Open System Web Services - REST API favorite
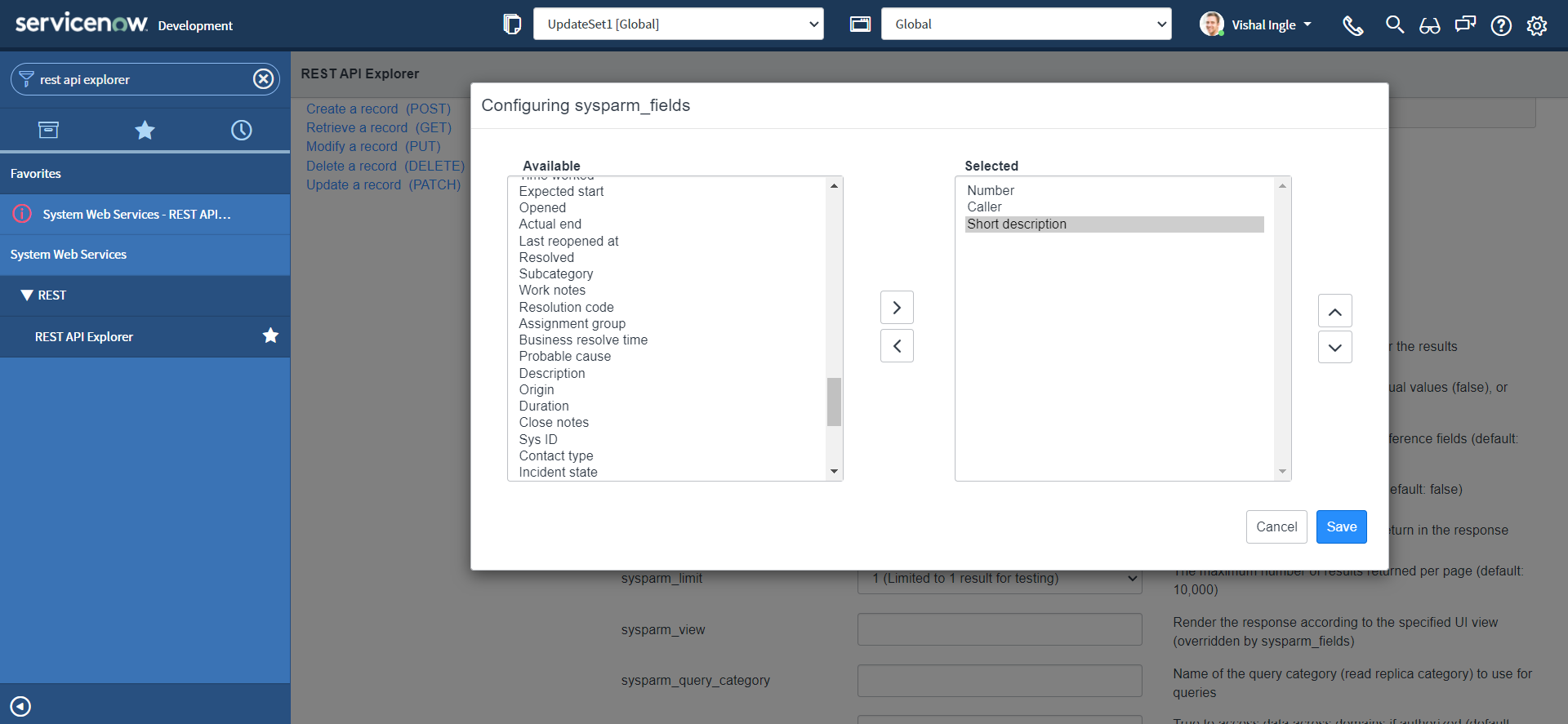 tap(136, 214)
